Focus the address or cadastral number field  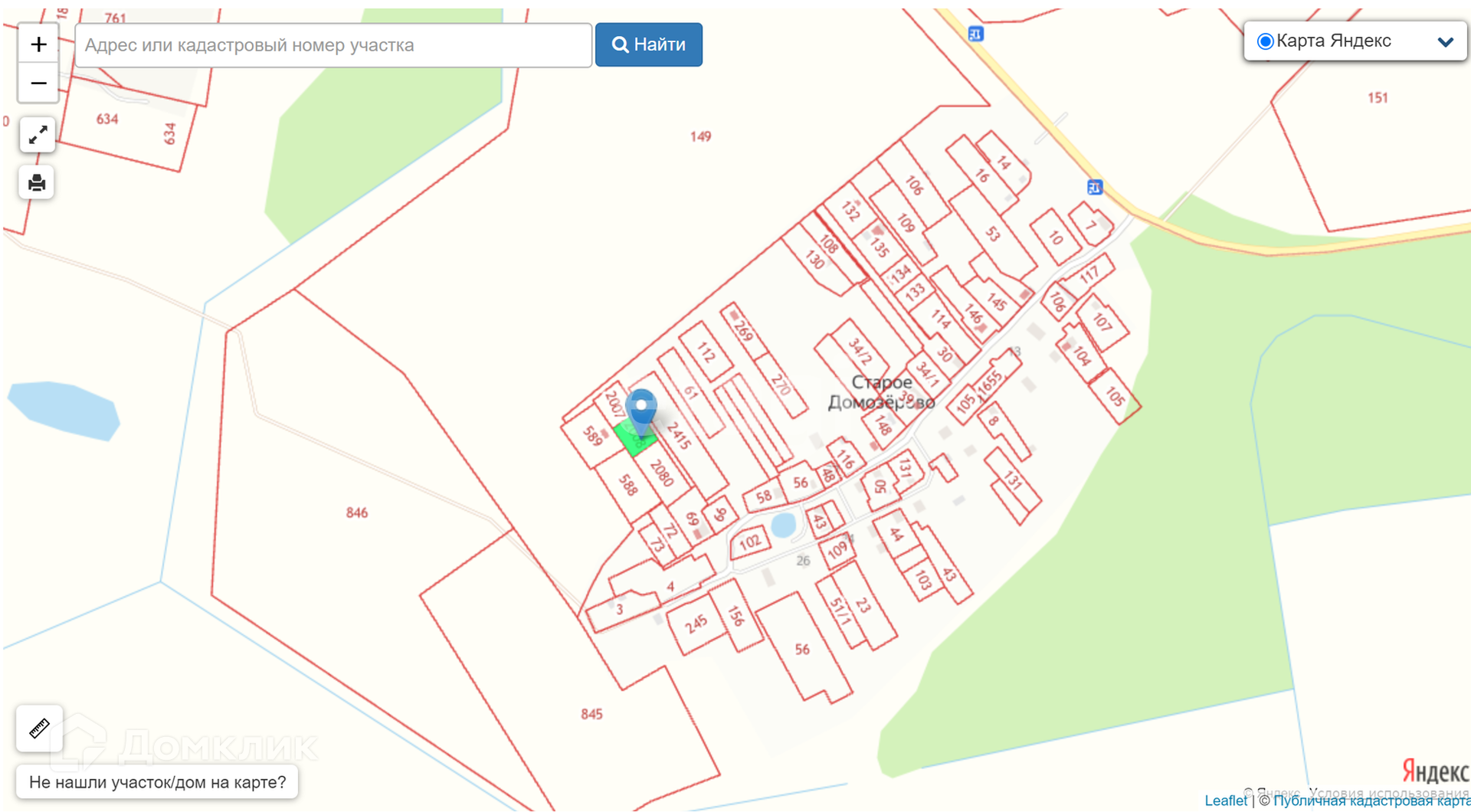[x=333, y=45]
